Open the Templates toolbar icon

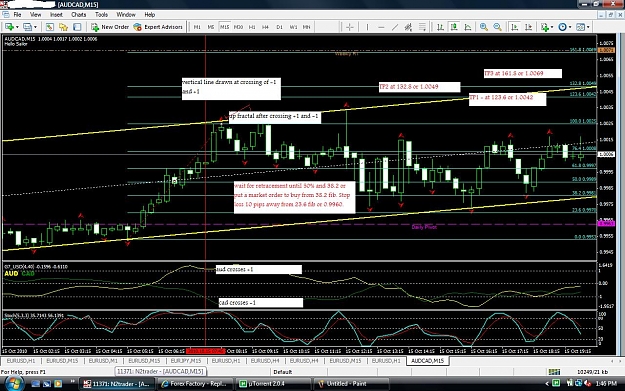pos(580,27)
